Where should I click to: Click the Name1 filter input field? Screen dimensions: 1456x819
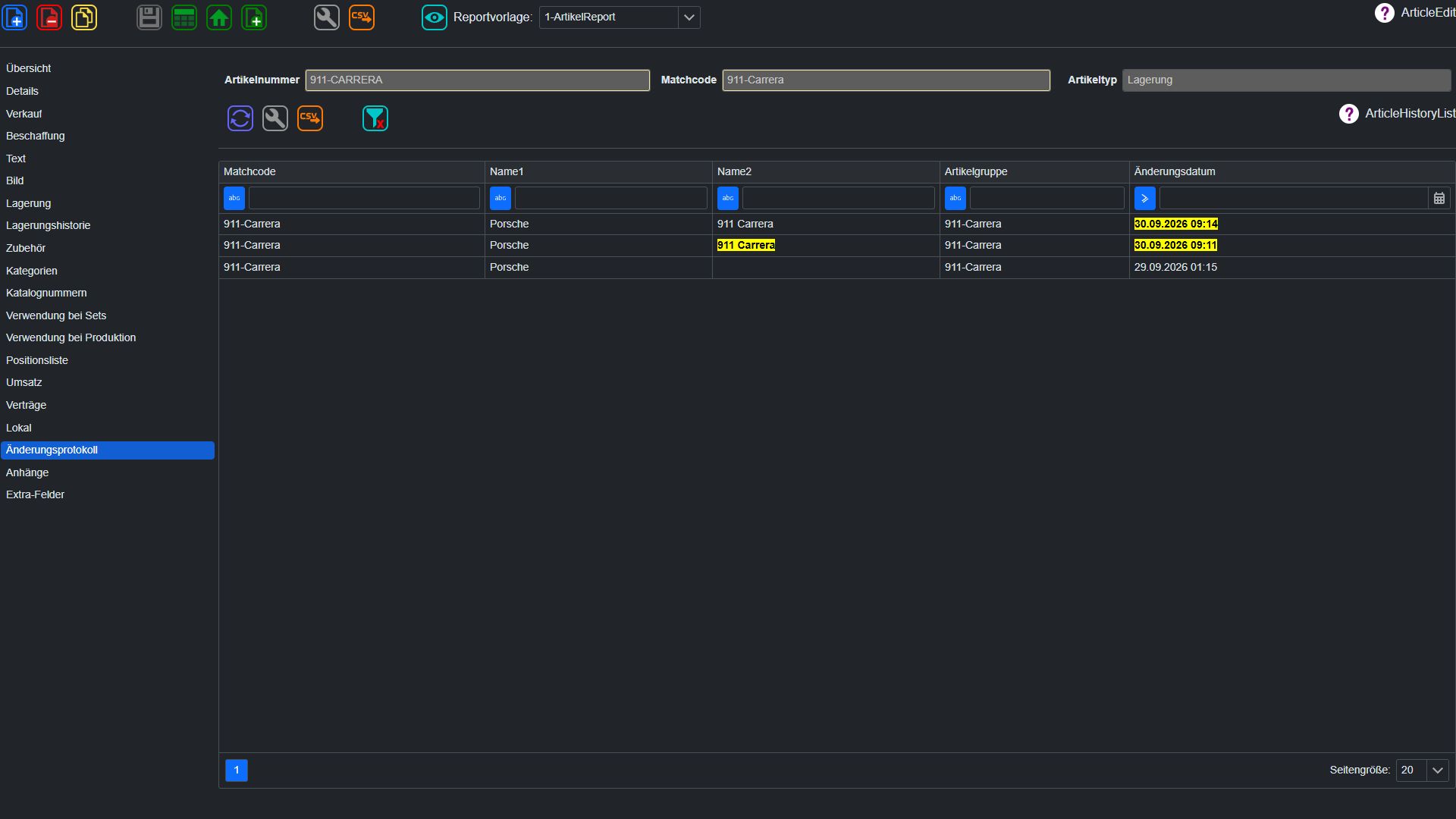(611, 199)
